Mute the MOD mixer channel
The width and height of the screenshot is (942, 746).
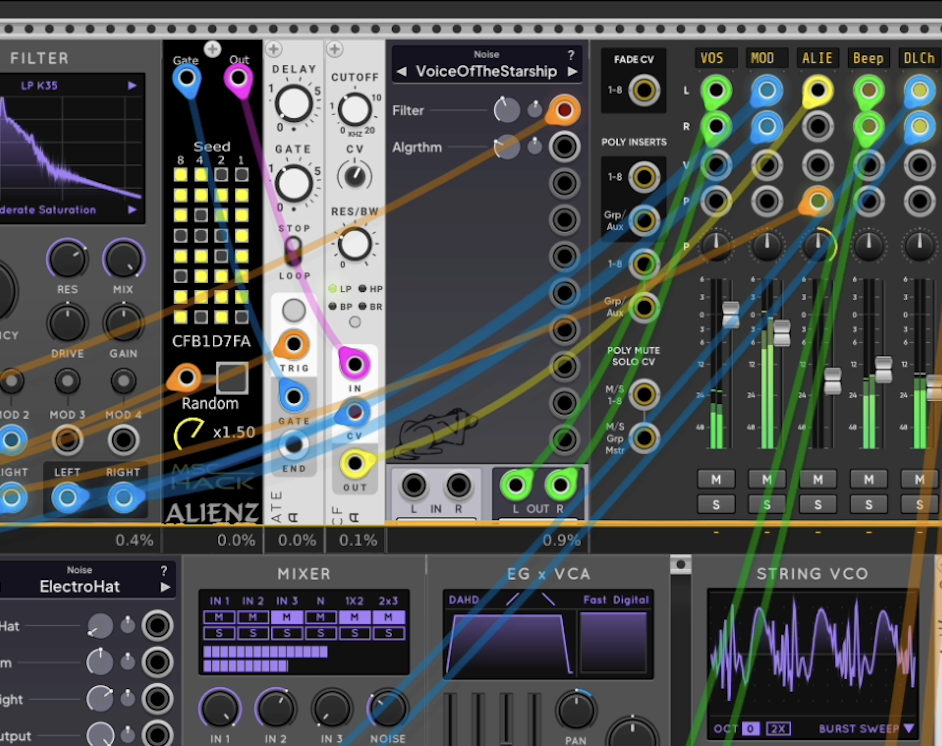pyautogui.click(x=767, y=479)
